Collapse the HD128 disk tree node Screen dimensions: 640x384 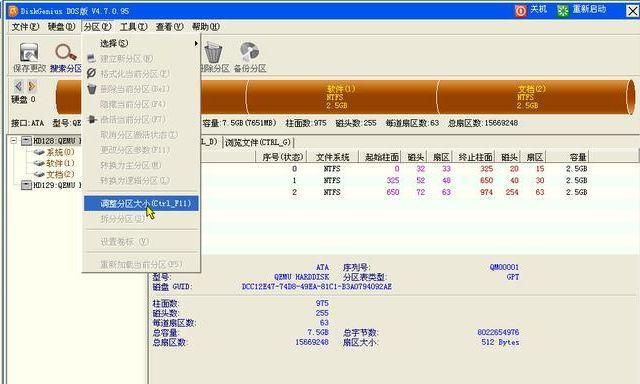pos(13,141)
